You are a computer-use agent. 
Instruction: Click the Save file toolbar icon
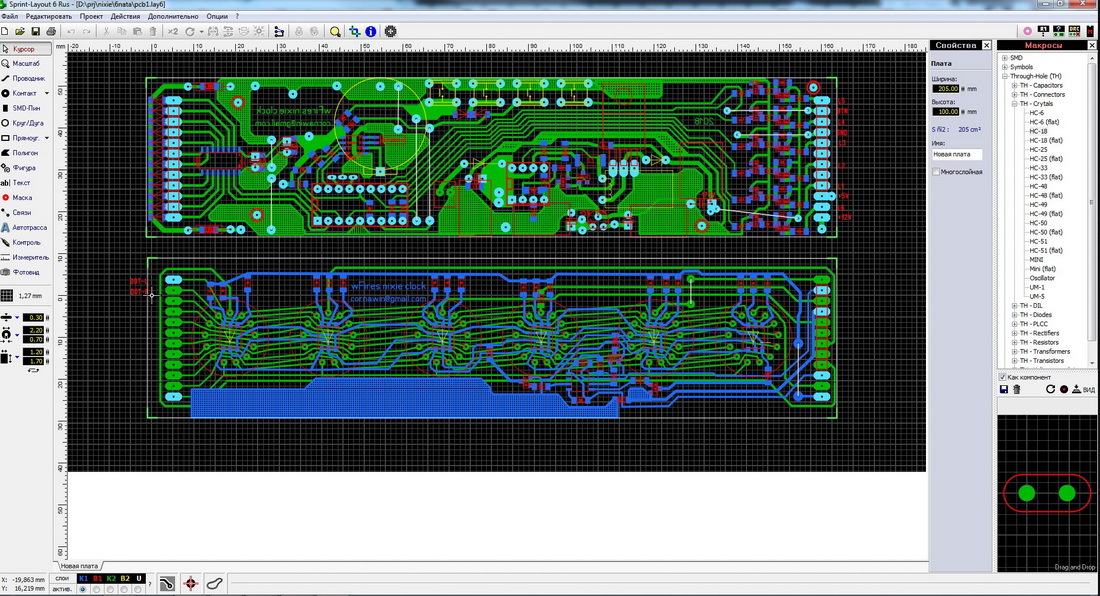pyautogui.click(x=35, y=31)
